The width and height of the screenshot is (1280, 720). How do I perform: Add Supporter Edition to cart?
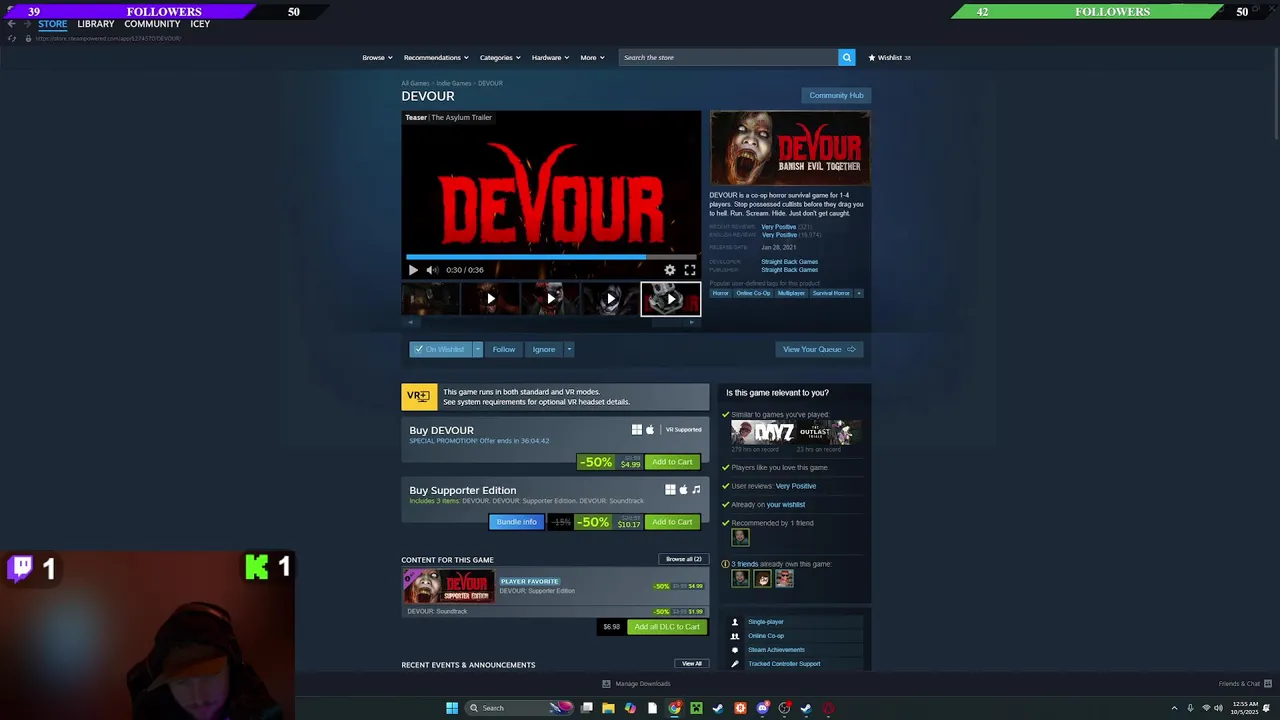tap(672, 522)
